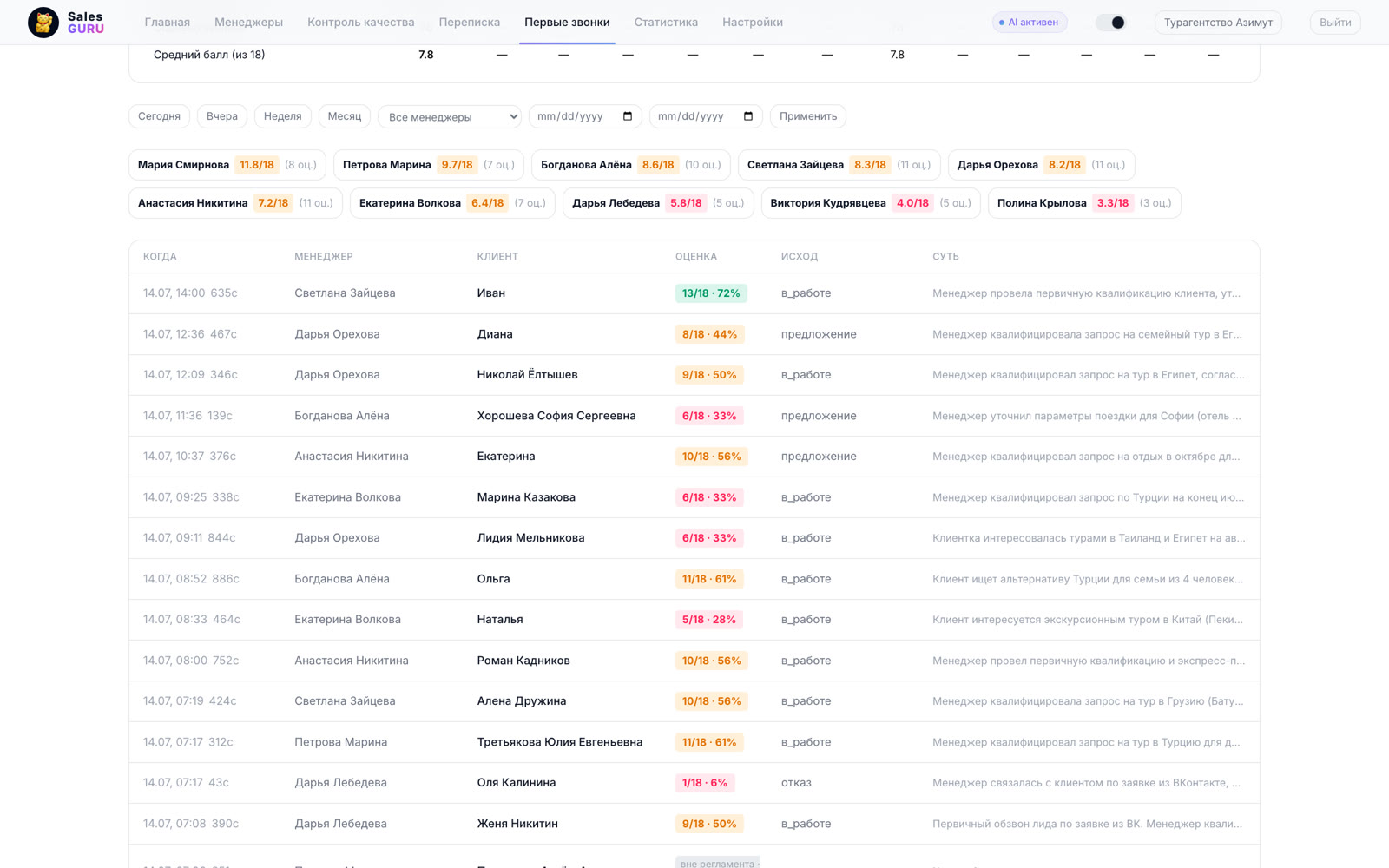Log out with the Выйти button
Screen dimensions: 1389x868
pyautogui.click(x=1335, y=23)
